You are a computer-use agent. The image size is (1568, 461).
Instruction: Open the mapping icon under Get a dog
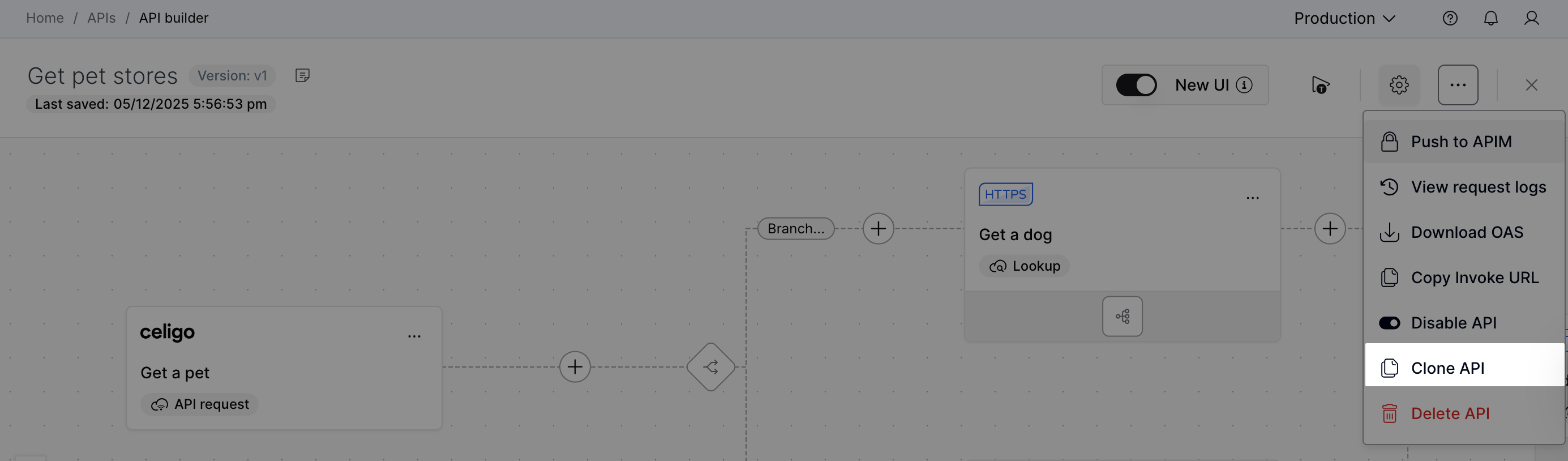(1123, 317)
